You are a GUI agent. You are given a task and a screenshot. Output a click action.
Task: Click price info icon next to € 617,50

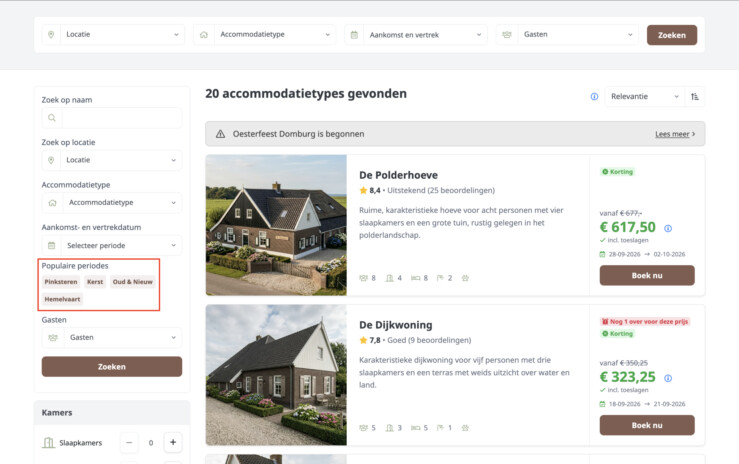point(668,228)
